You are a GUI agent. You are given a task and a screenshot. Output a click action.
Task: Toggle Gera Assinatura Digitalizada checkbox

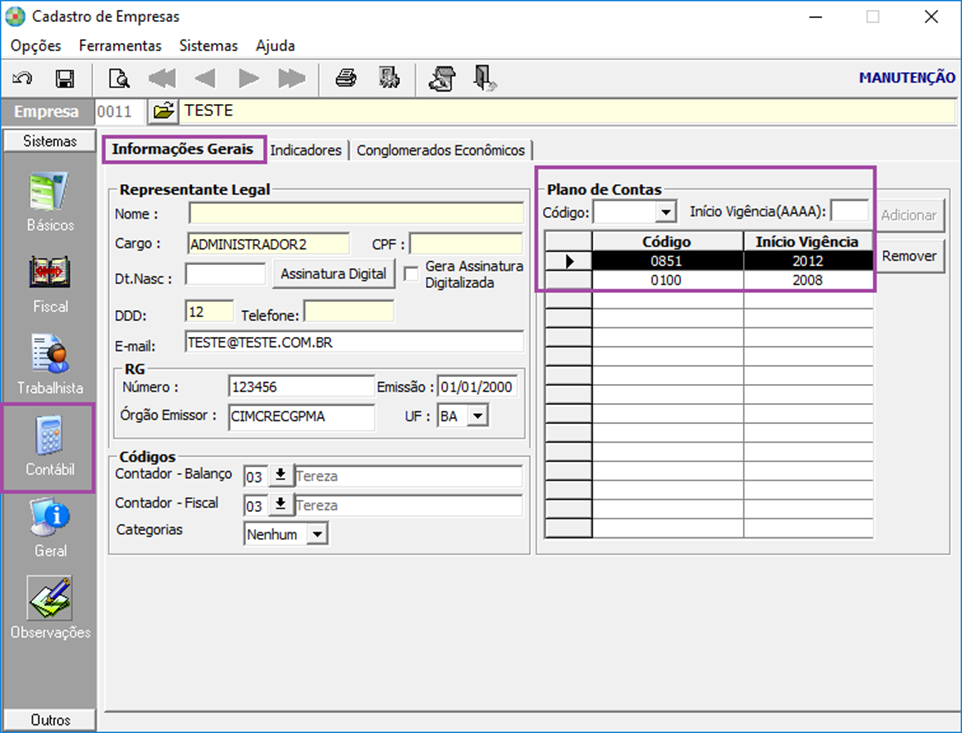pyautogui.click(x=411, y=274)
